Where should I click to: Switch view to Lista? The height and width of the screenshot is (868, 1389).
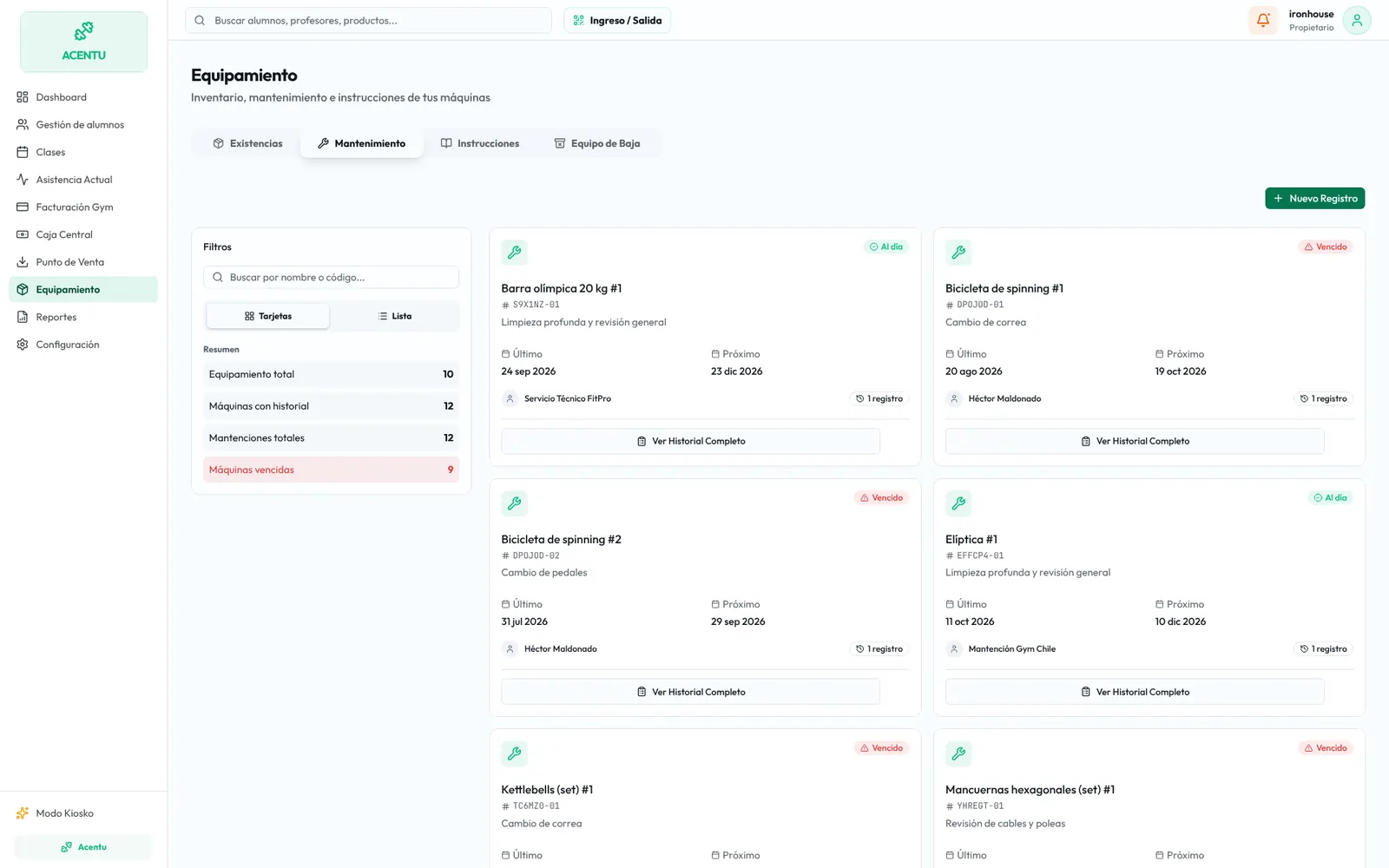click(x=395, y=316)
